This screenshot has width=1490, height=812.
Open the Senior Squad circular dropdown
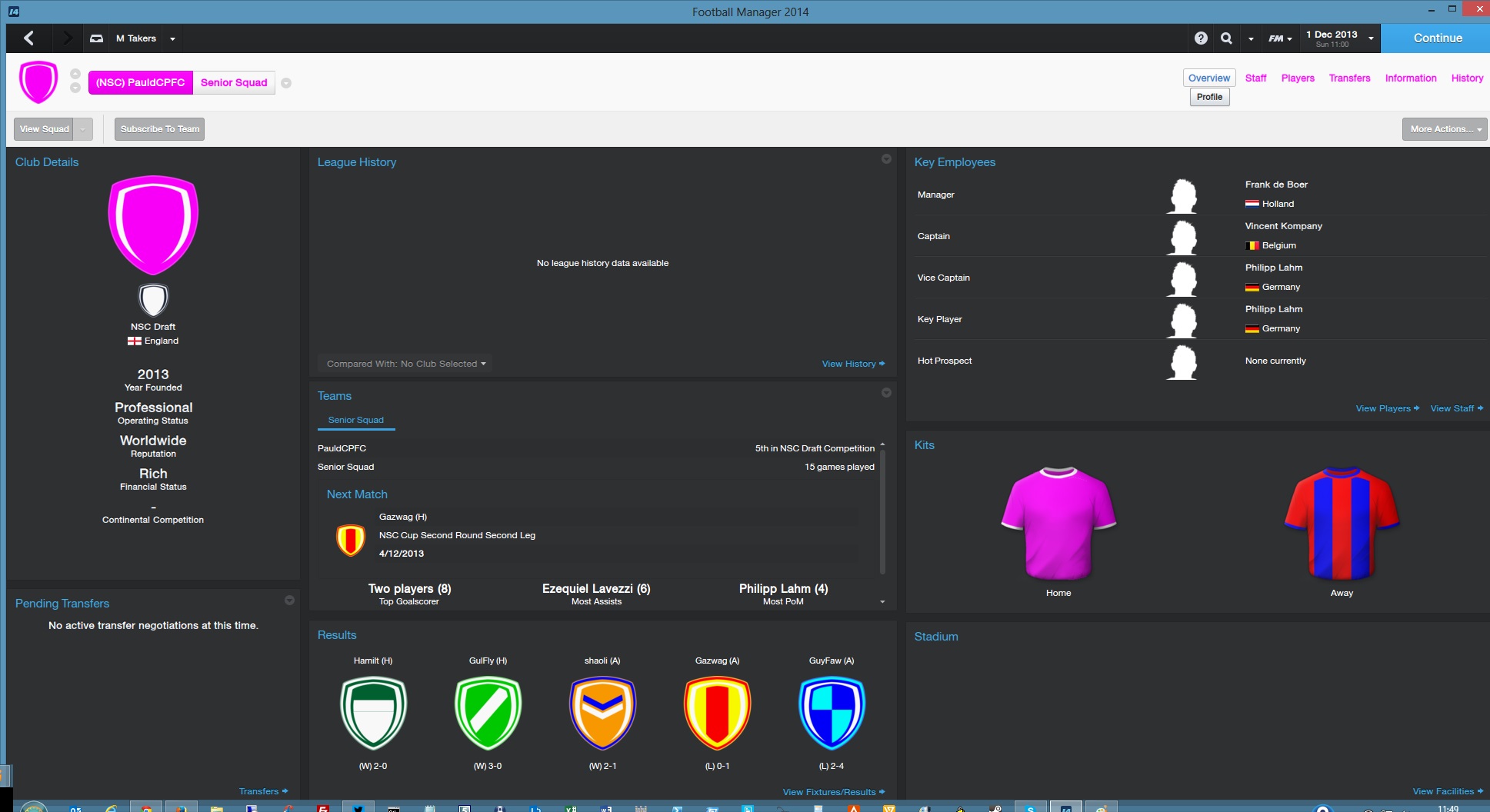click(286, 83)
